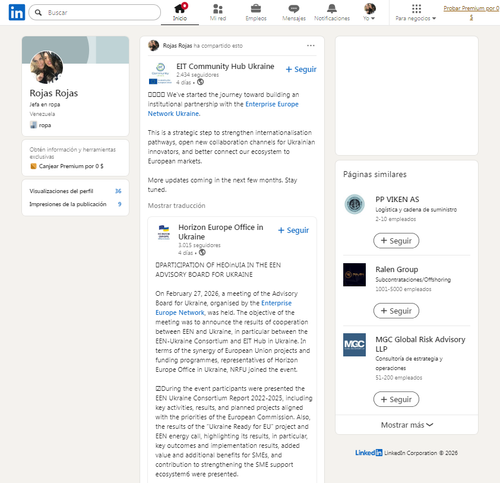Screen dimensions: 500x483
Task: Click the small avatar beside 'ha compartido esto'
Action: [153, 46]
